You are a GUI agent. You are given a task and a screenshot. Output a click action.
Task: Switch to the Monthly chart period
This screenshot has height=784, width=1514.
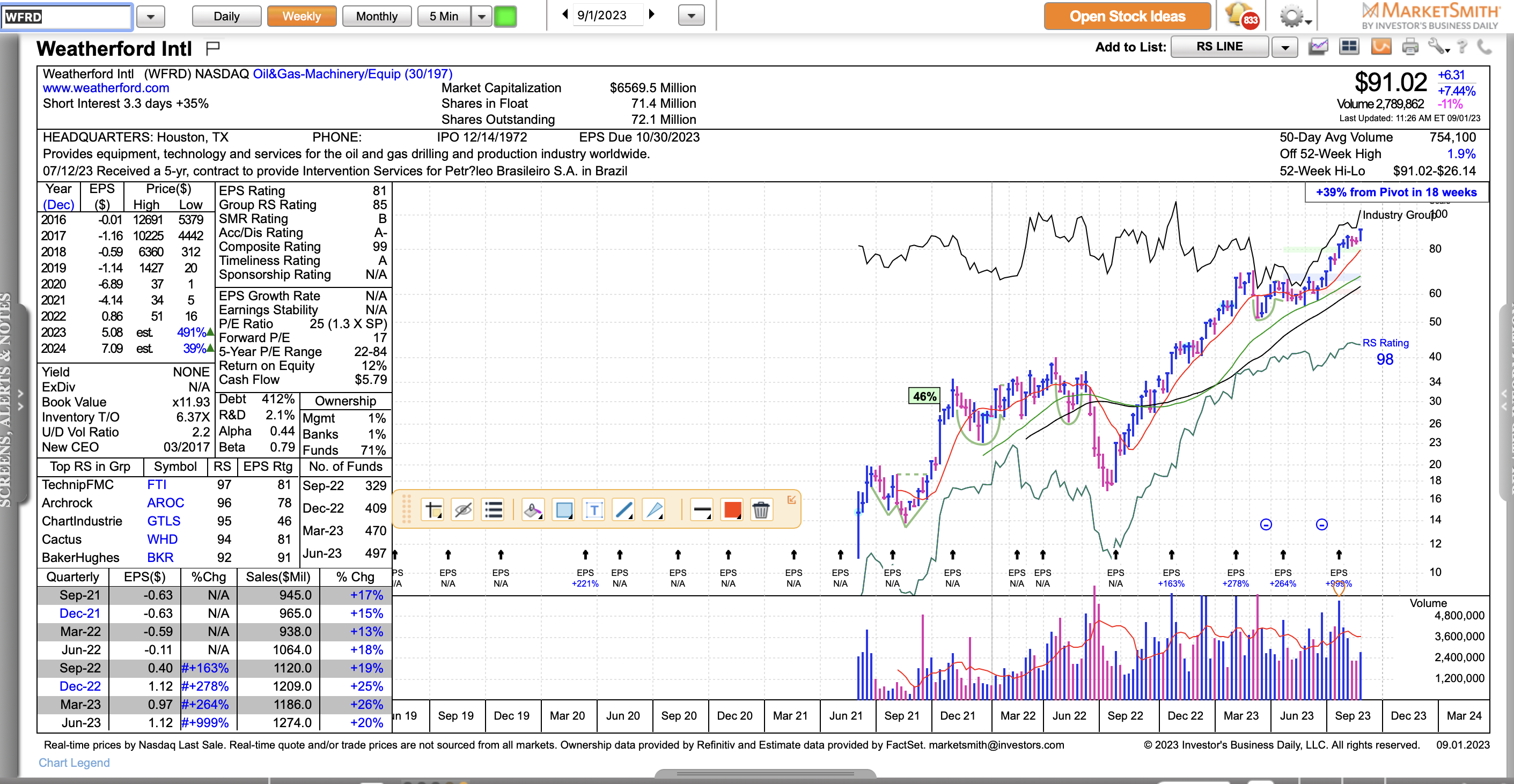(377, 17)
